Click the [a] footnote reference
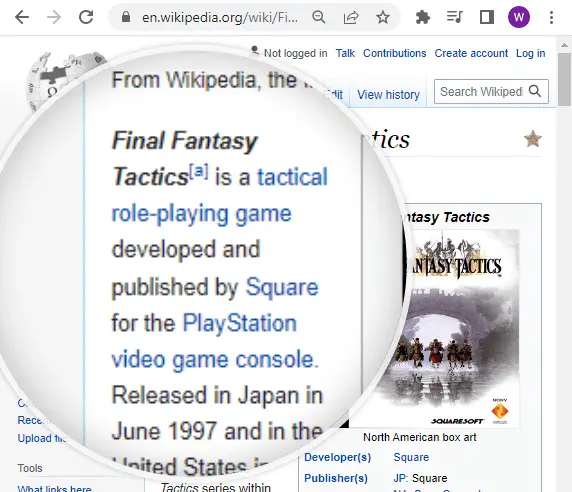This screenshot has height=492, width=572. pos(198,171)
